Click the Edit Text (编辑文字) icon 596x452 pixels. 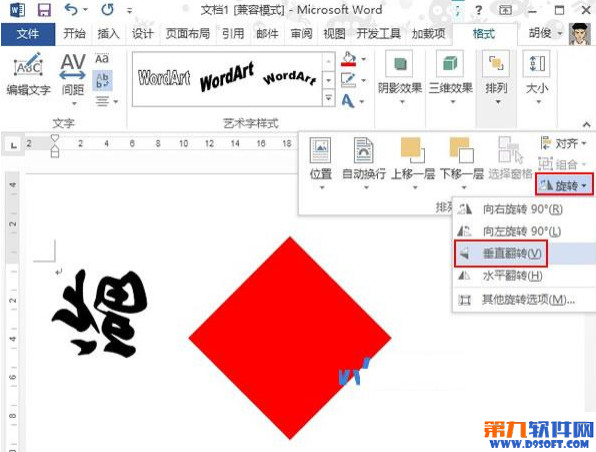click(28, 65)
